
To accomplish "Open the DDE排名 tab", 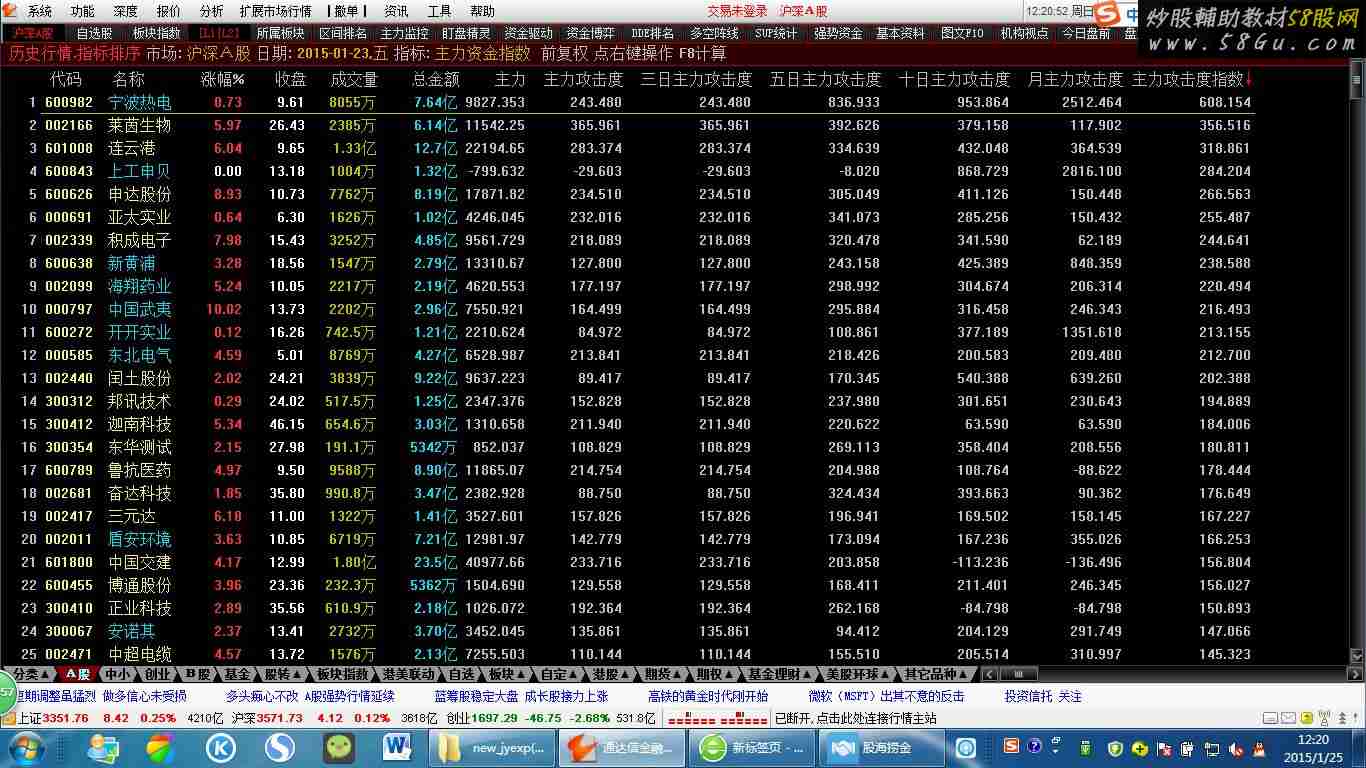I will [653, 33].
